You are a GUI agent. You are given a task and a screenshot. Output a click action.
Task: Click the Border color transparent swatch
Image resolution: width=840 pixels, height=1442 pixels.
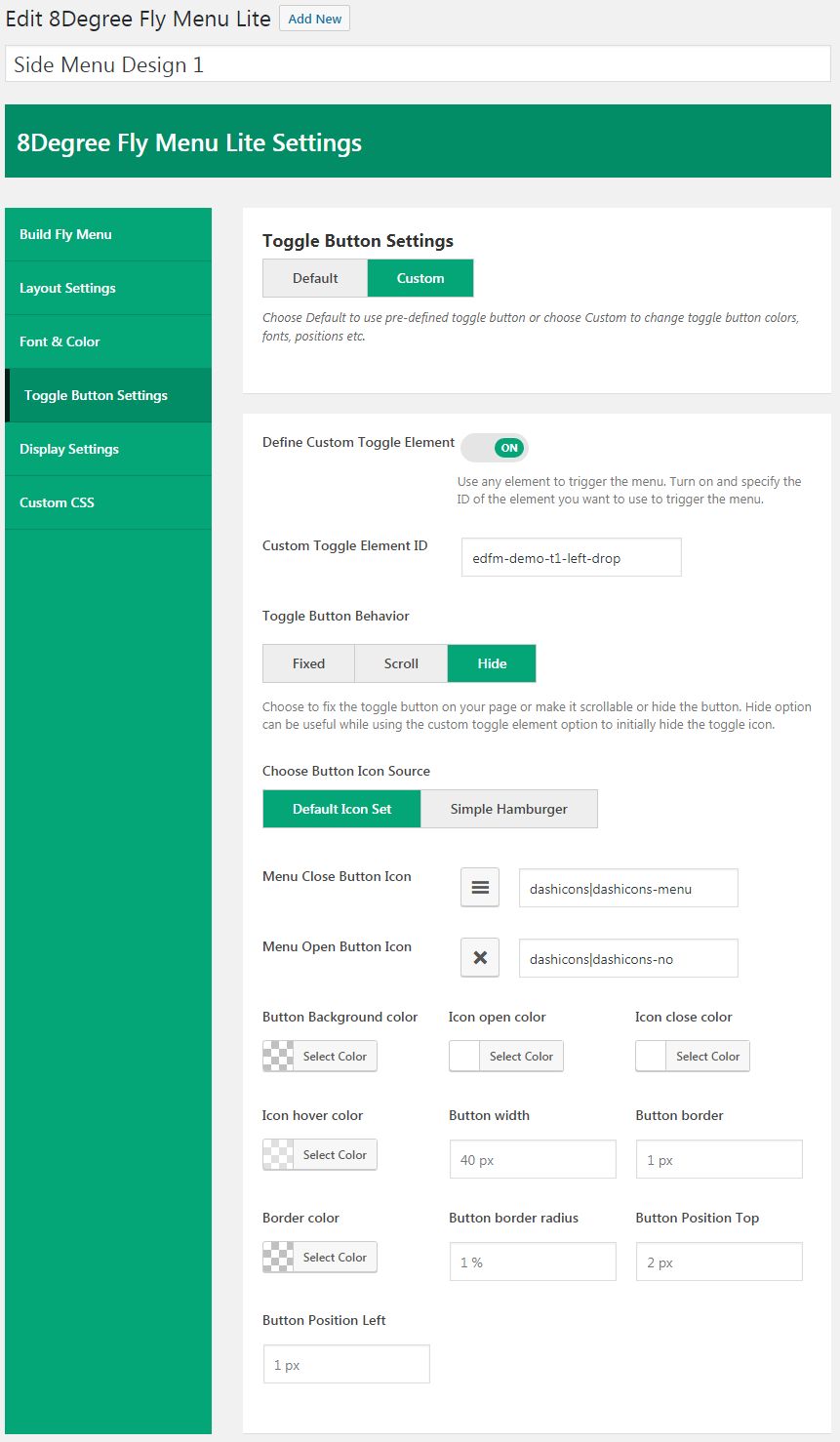278,1258
